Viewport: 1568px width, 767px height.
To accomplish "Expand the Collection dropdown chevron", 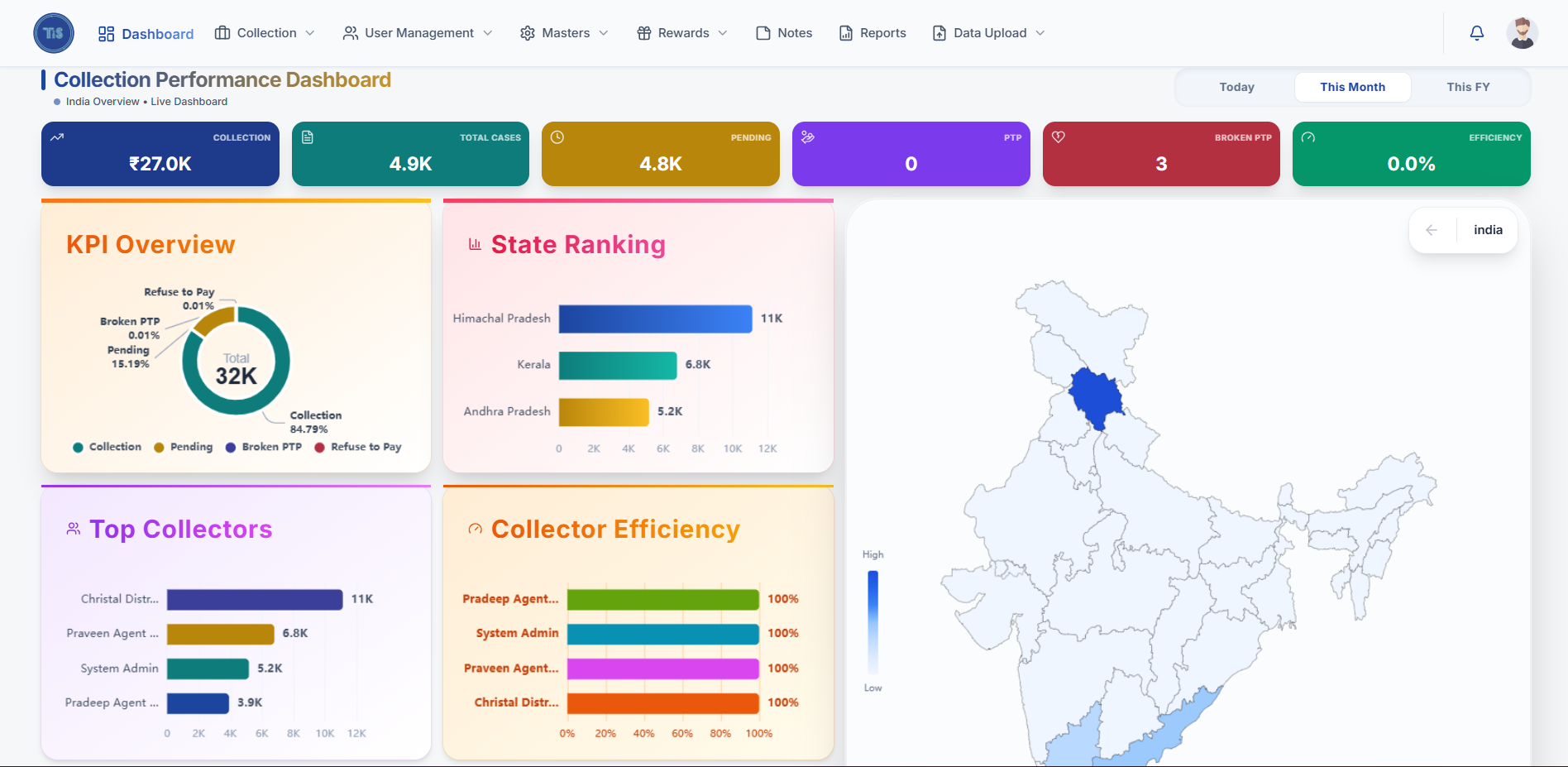I will [x=310, y=33].
